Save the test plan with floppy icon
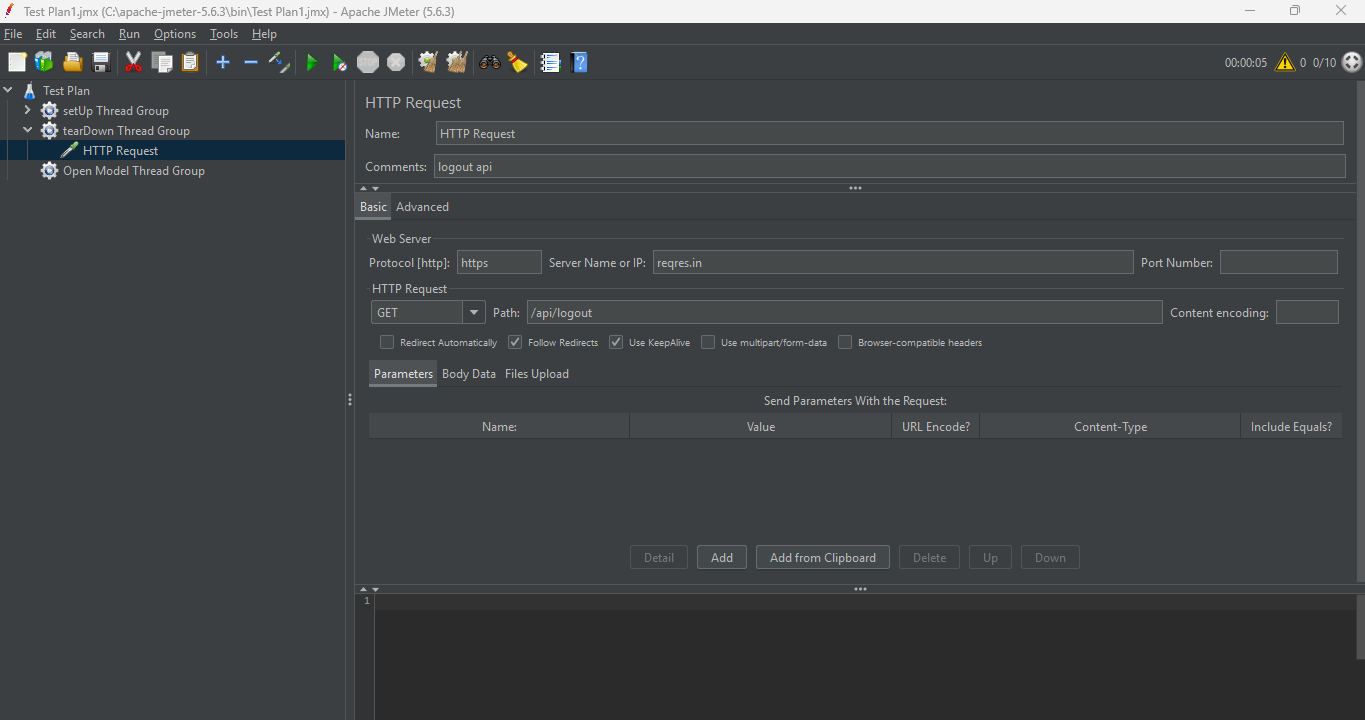This screenshot has width=1365, height=720. (101, 62)
